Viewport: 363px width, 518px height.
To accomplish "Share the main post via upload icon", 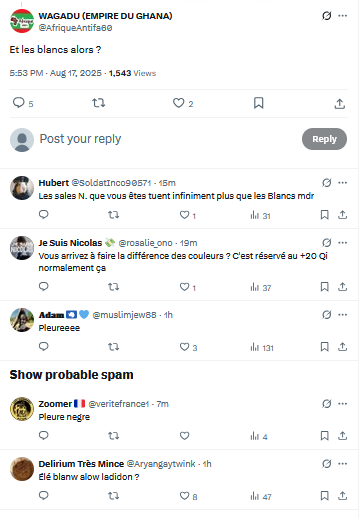I will 340,103.
